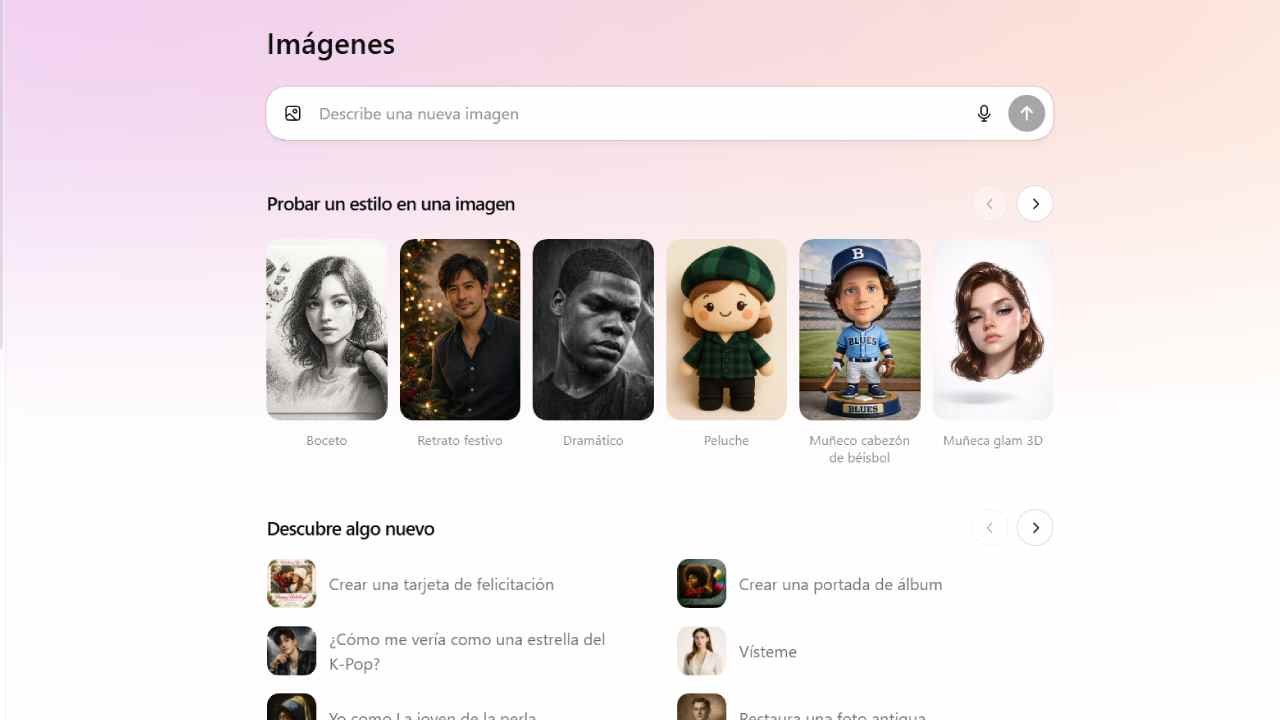Click the left arrow of the style carousel

tap(989, 203)
